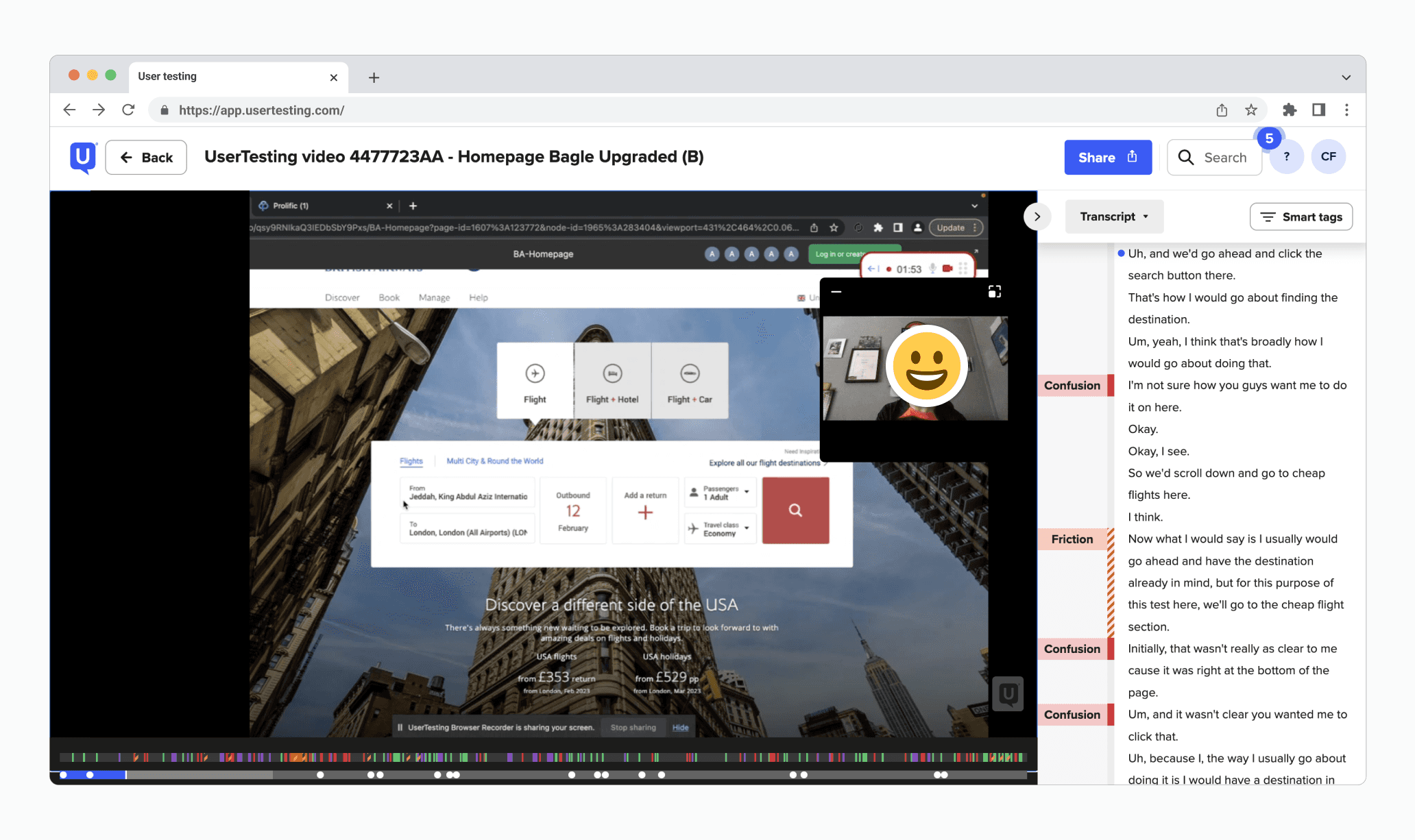Select the Friction smart tag

click(1072, 539)
